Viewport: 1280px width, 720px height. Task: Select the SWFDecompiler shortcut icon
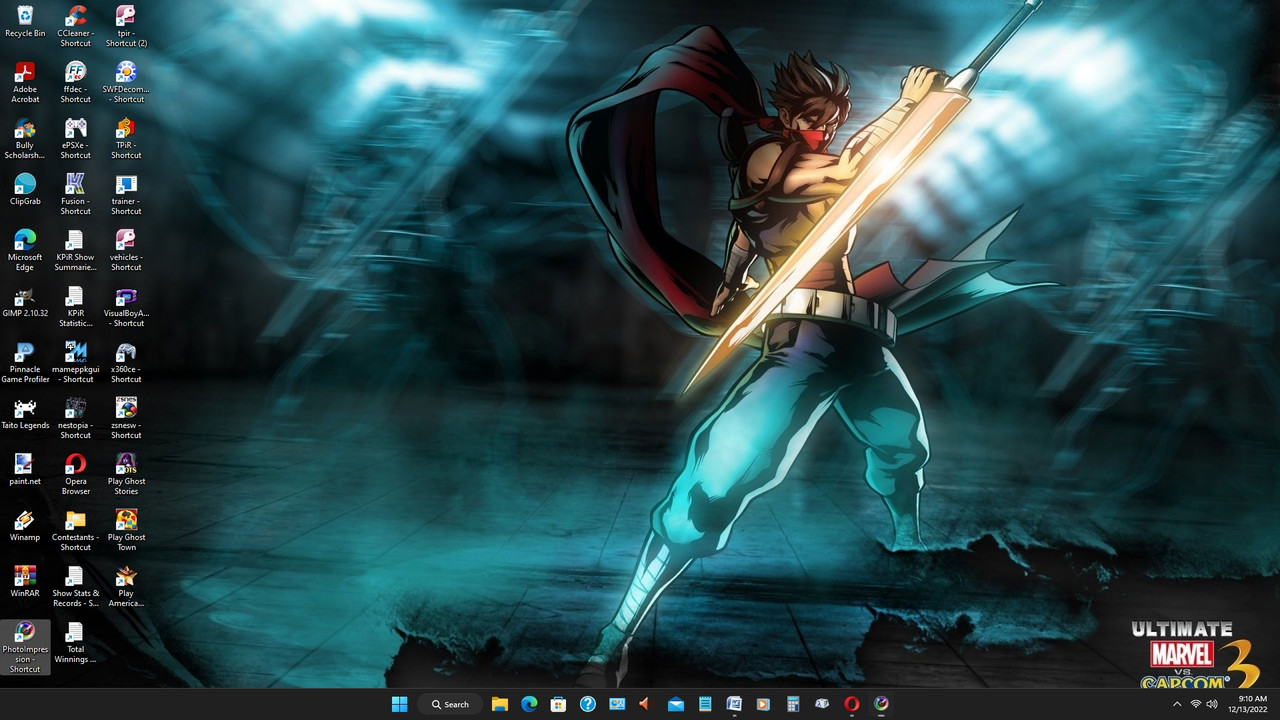click(126, 82)
